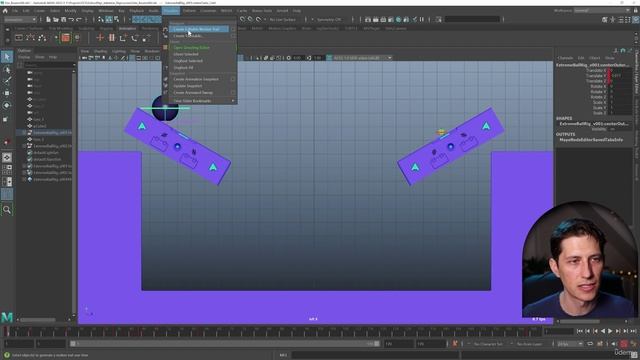Select Translate Y attribute in Channel Box

(596, 76)
